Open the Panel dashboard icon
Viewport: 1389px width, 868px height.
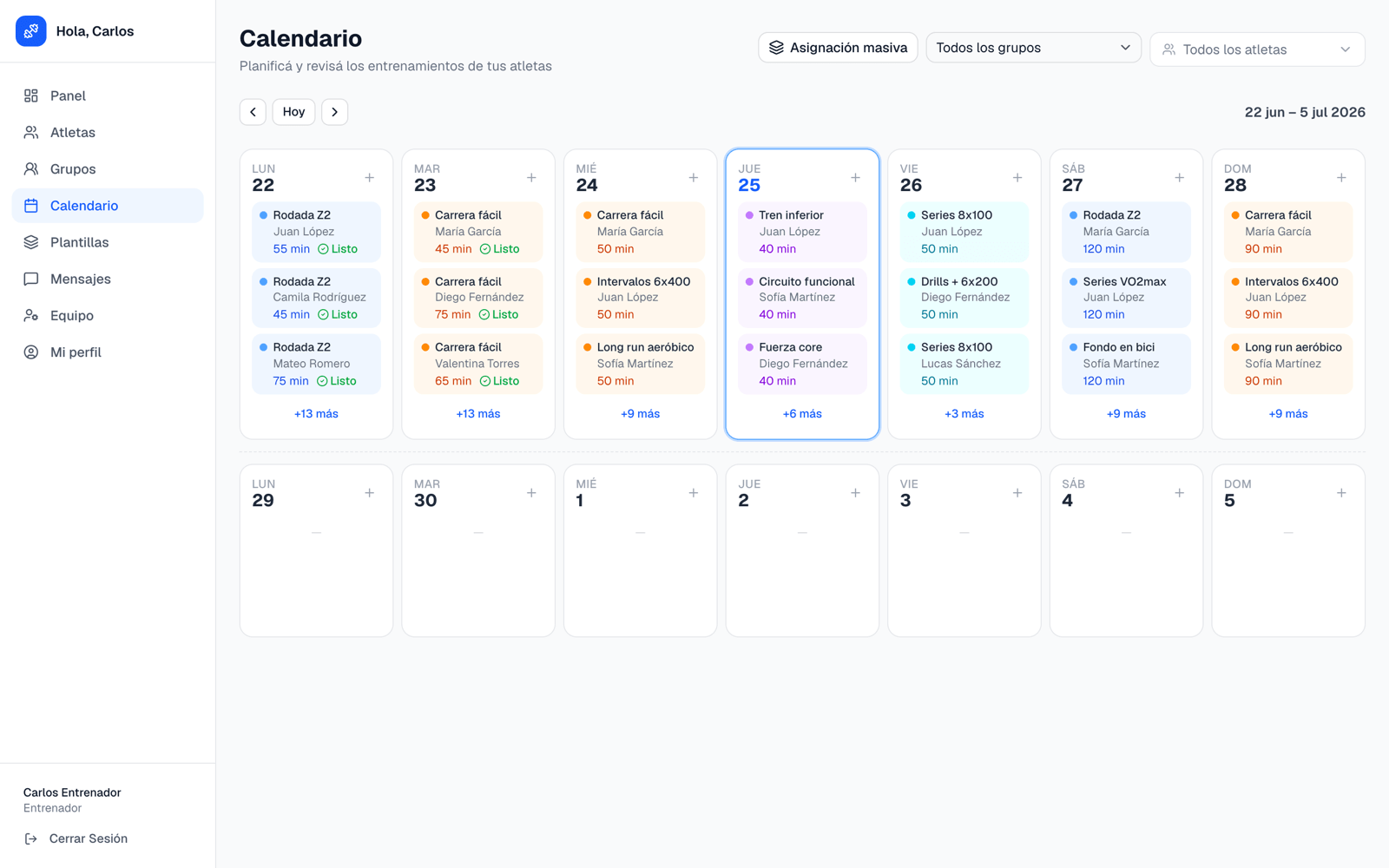31,95
